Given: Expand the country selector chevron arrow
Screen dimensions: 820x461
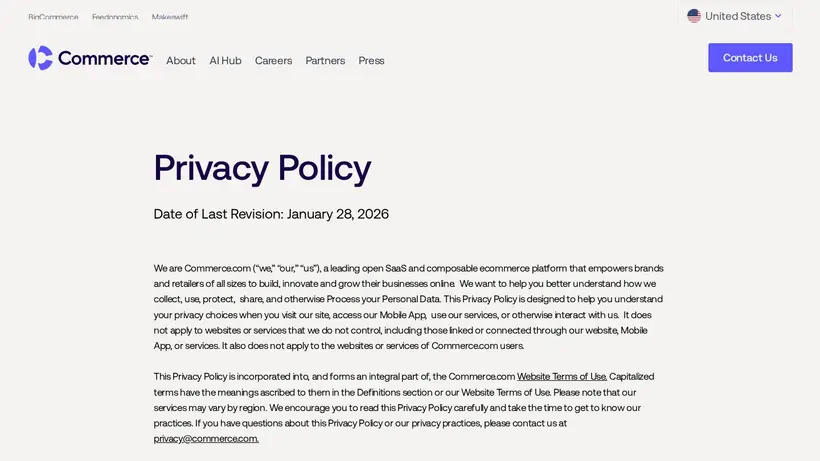Looking at the screenshot, I should click(x=778, y=16).
